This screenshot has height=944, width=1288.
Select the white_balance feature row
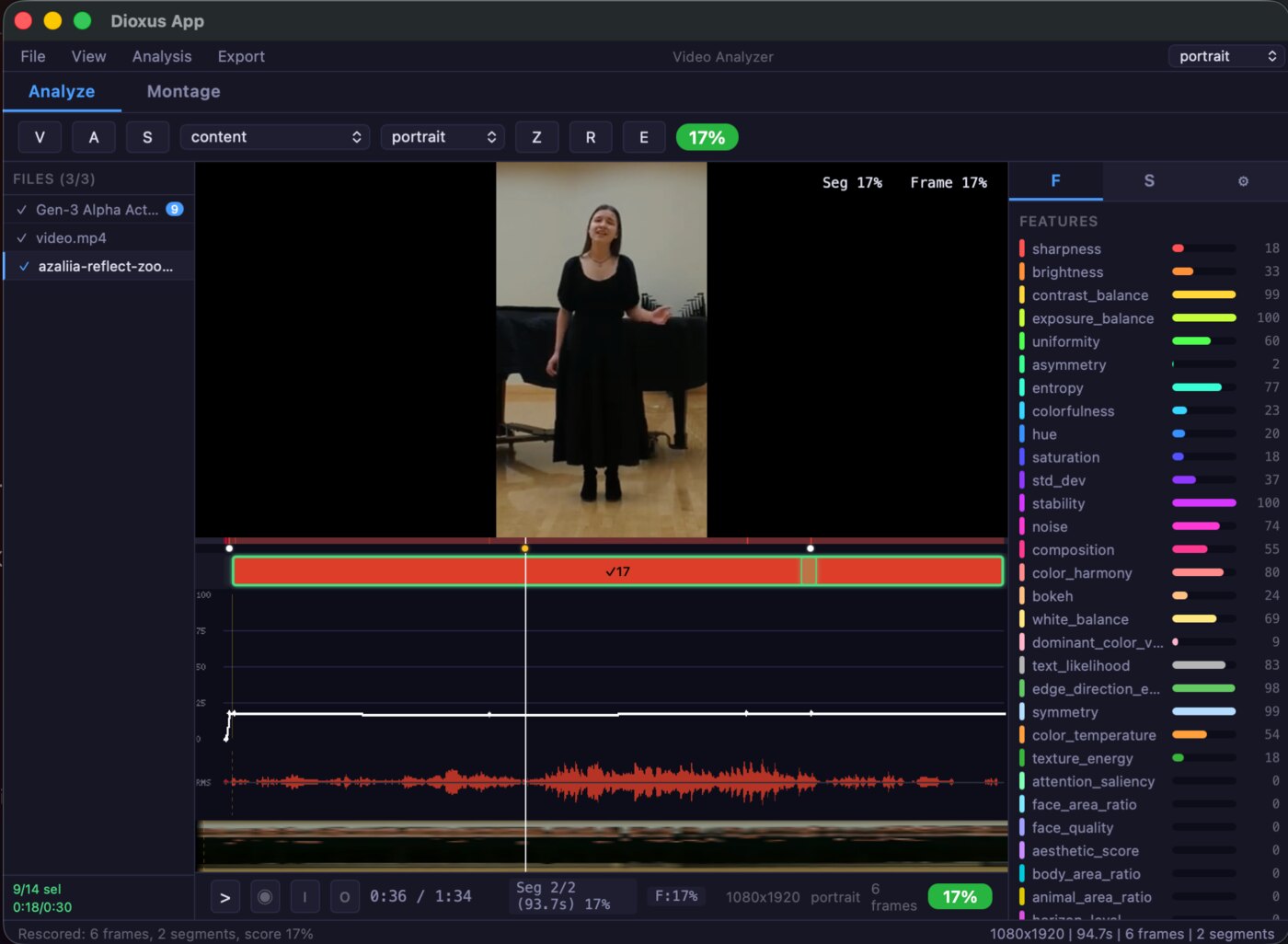tap(1149, 619)
